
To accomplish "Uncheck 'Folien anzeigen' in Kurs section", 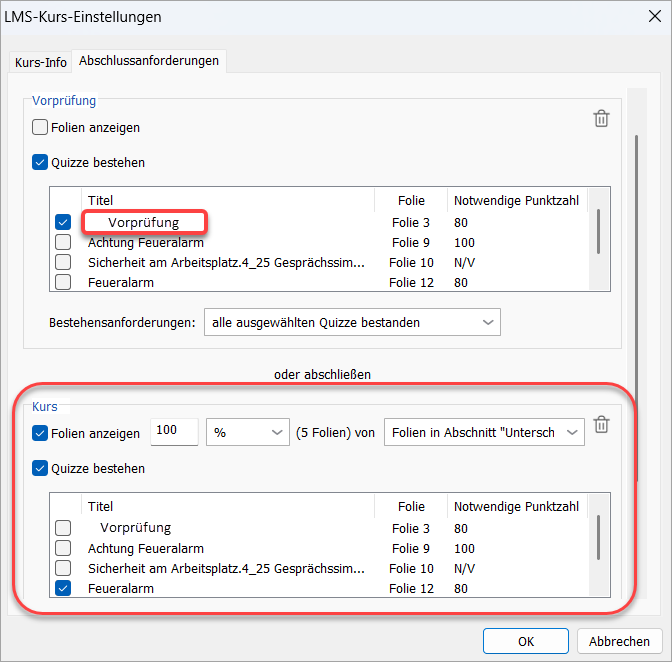I will [41, 433].
